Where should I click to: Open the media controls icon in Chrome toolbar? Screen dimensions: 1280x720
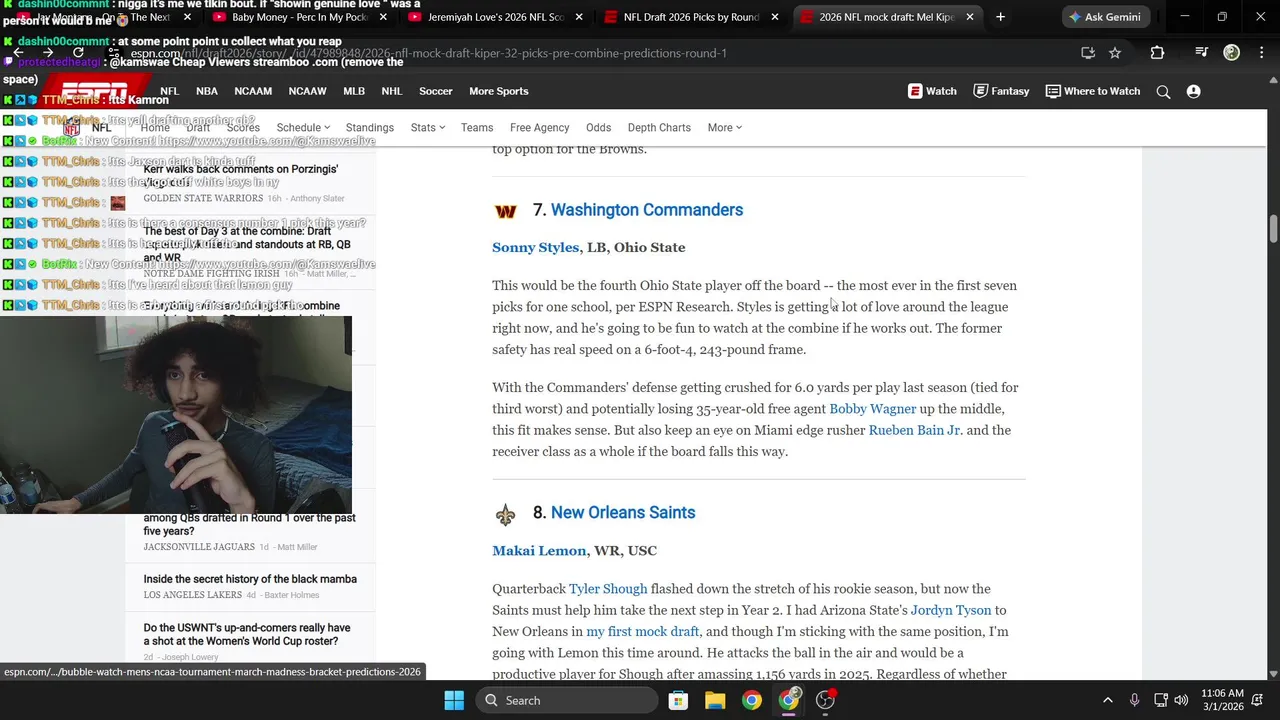(x=1202, y=53)
